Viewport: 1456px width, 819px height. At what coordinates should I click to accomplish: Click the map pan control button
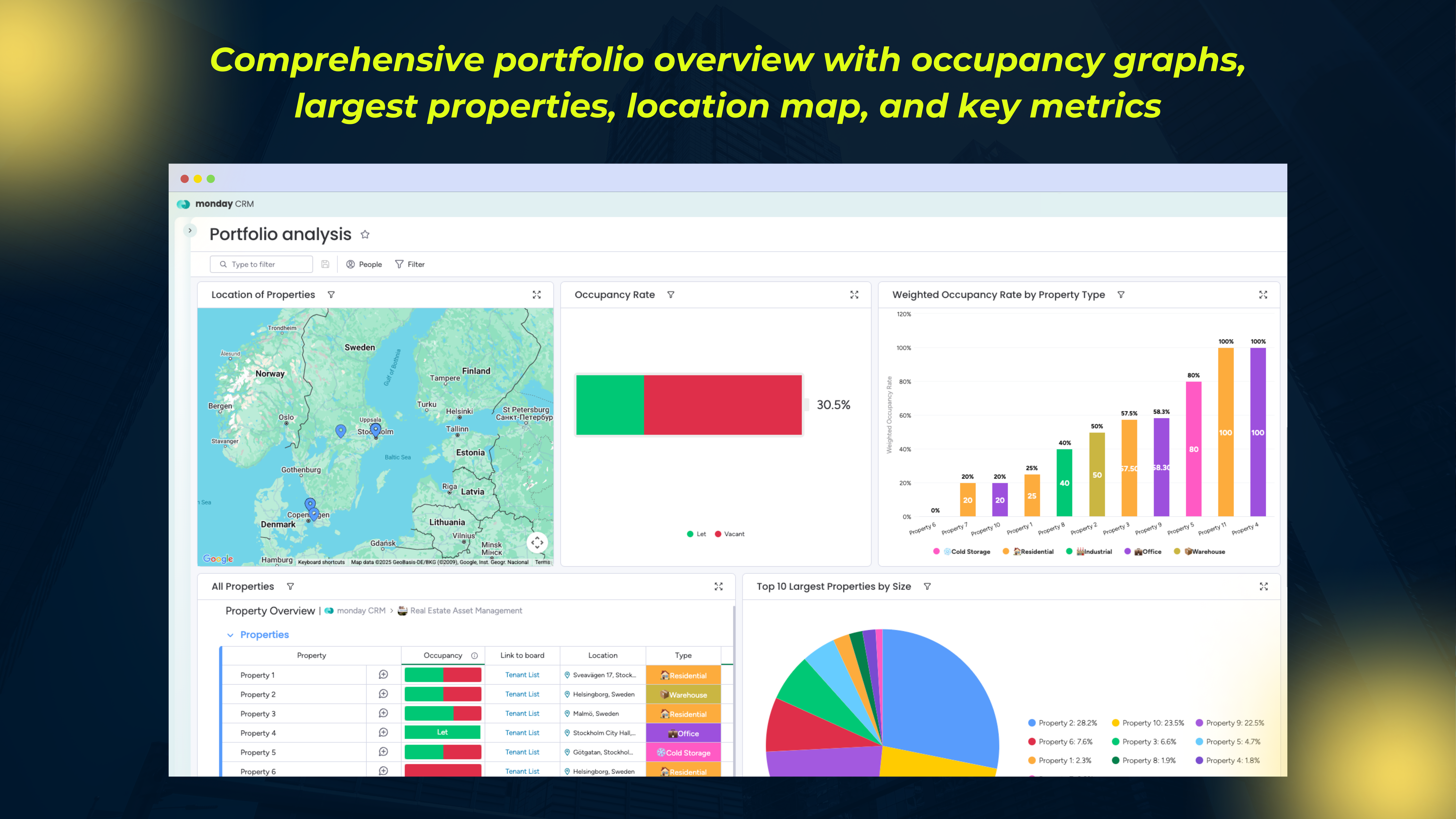point(537,542)
